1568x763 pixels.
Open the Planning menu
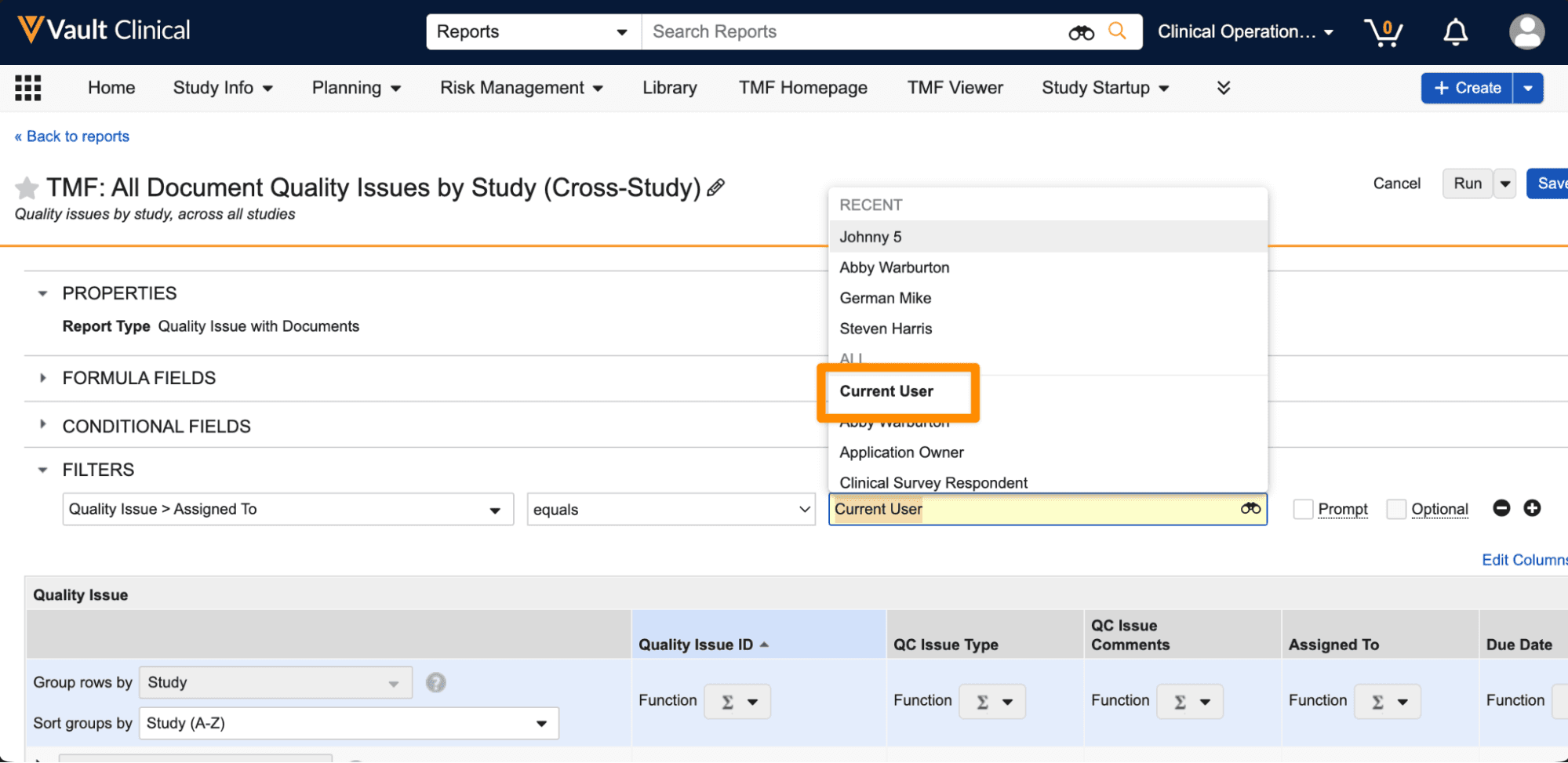click(x=356, y=88)
